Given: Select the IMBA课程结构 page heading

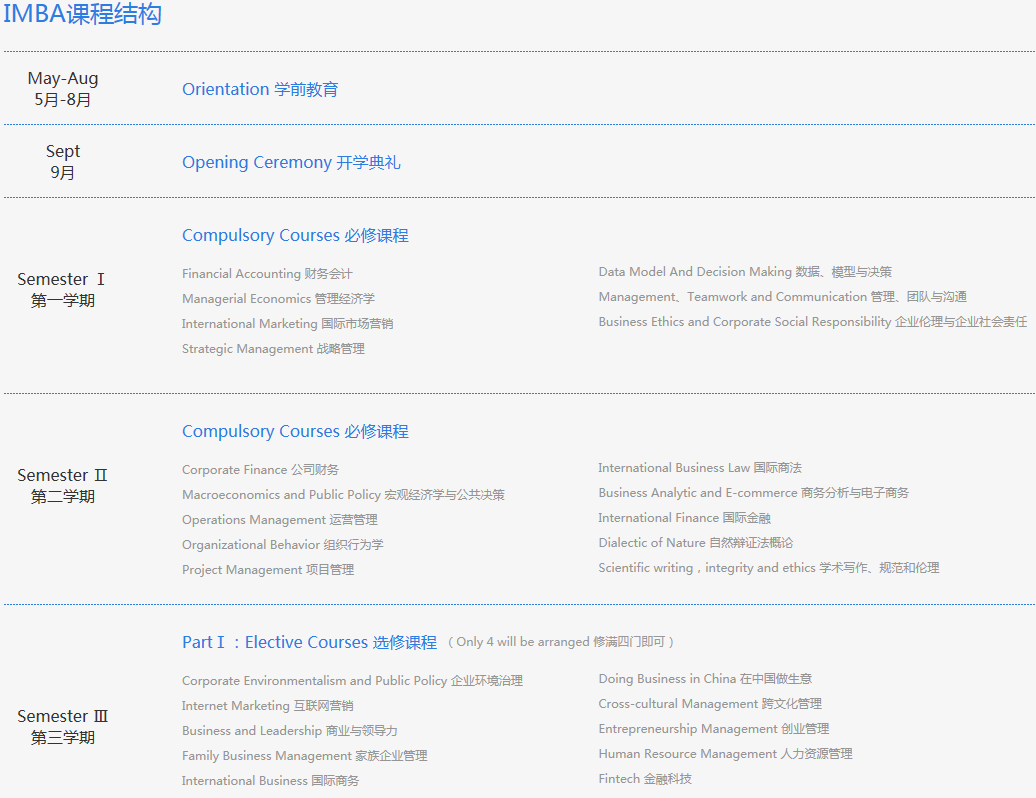Looking at the screenshot, I should pos(84,15).
